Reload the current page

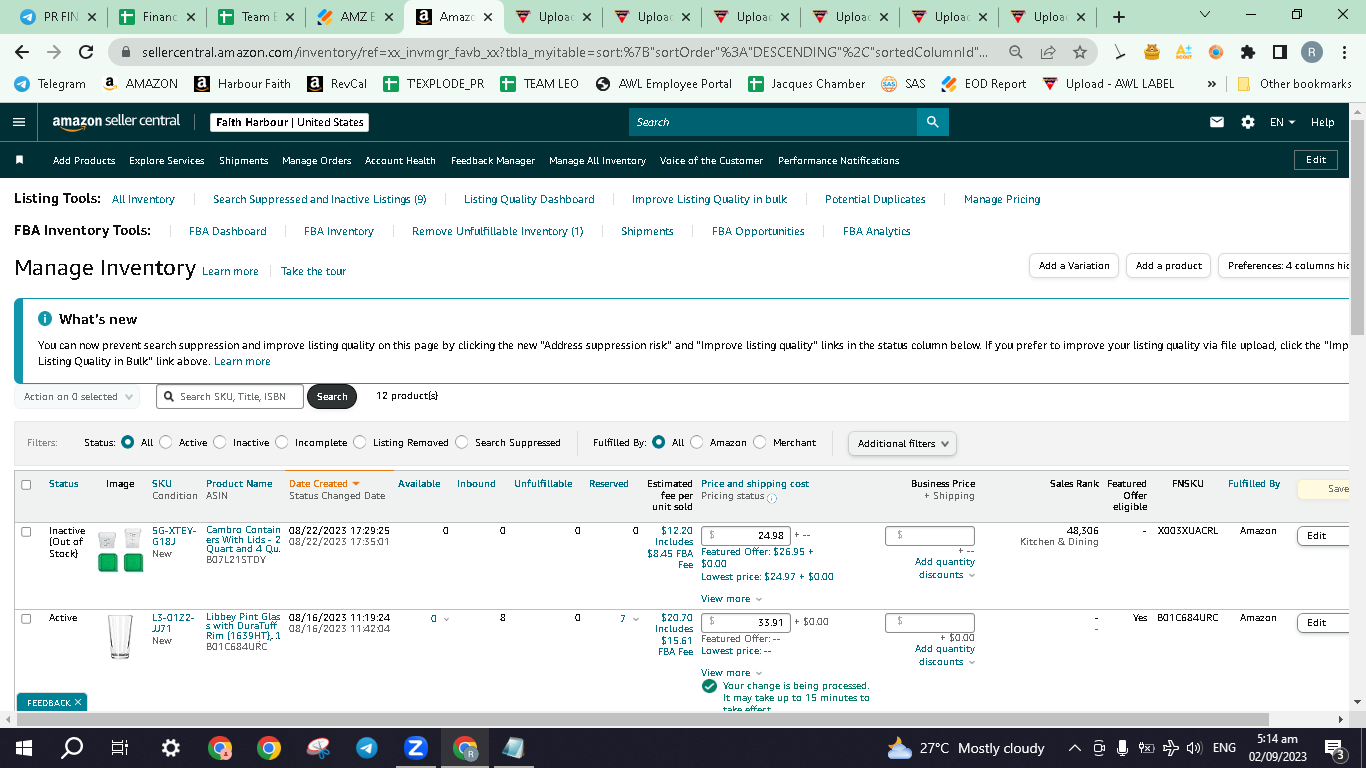(x=86, y=52)
